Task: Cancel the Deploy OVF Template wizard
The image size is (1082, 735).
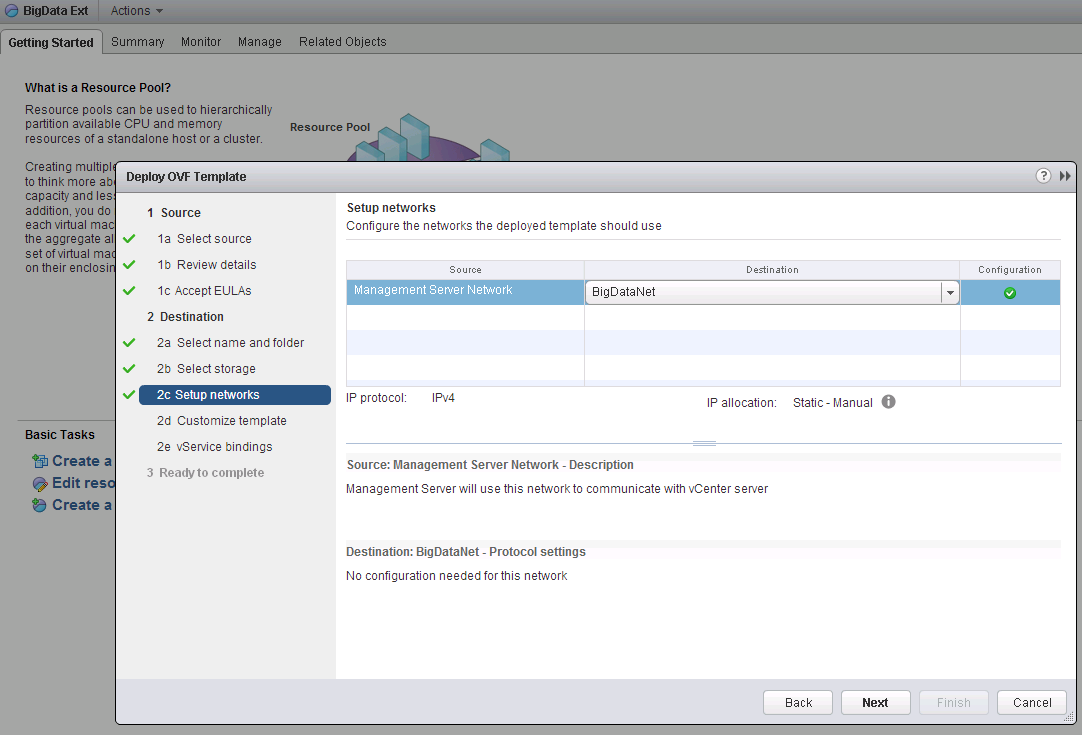Action: point(1031,702)
